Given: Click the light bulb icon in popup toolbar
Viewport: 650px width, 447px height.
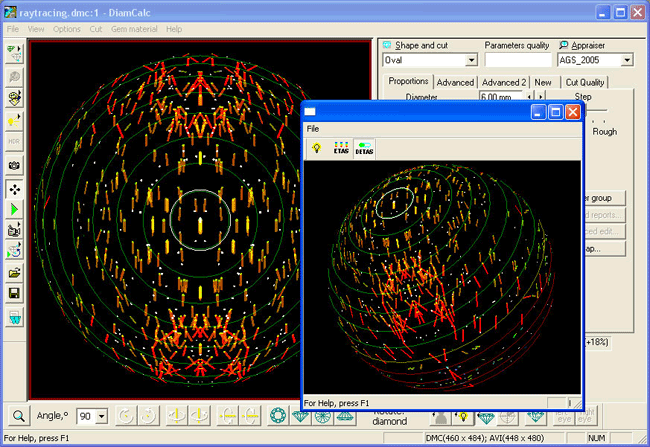Looking at the screenshot, I should [x=316, y=148].
